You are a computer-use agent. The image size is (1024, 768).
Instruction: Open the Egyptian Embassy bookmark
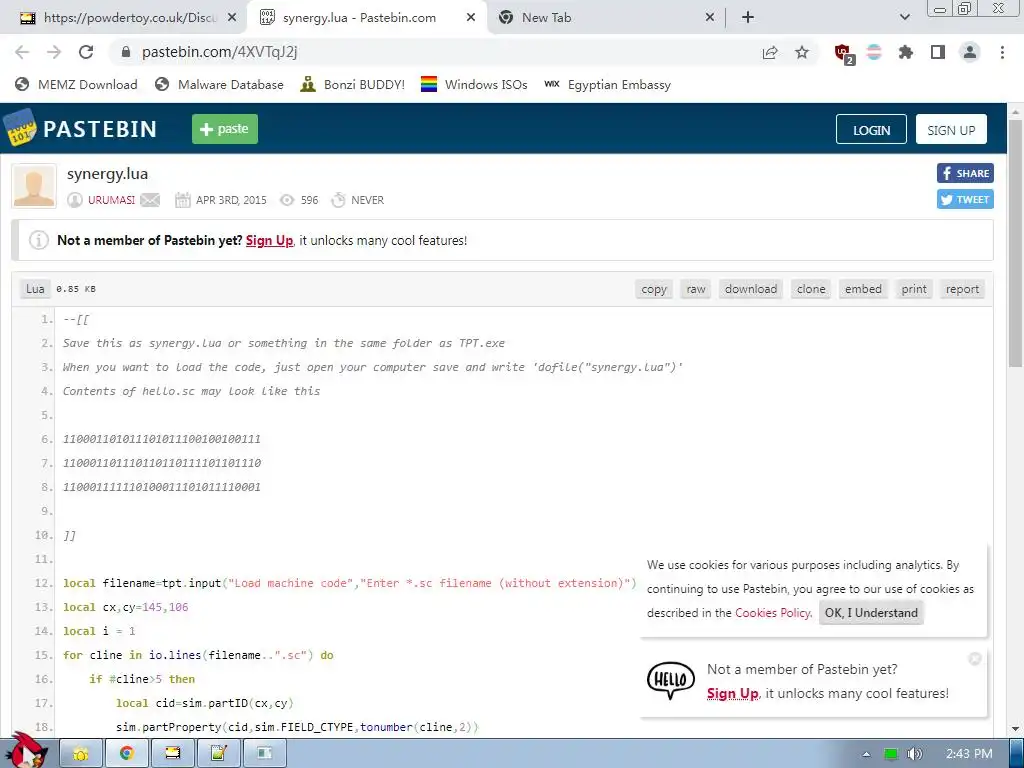pyautogui.click(x=607, y=84)
